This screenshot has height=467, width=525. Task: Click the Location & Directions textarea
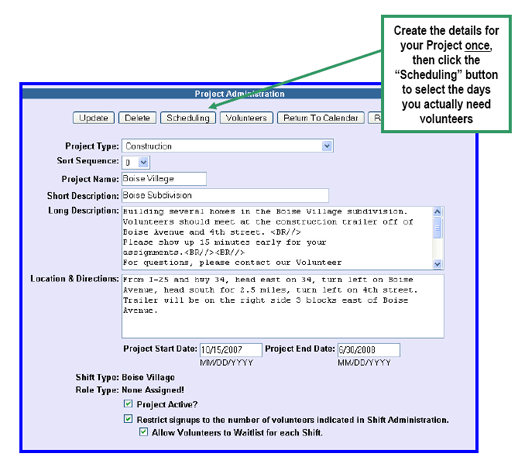click(283, 306)
